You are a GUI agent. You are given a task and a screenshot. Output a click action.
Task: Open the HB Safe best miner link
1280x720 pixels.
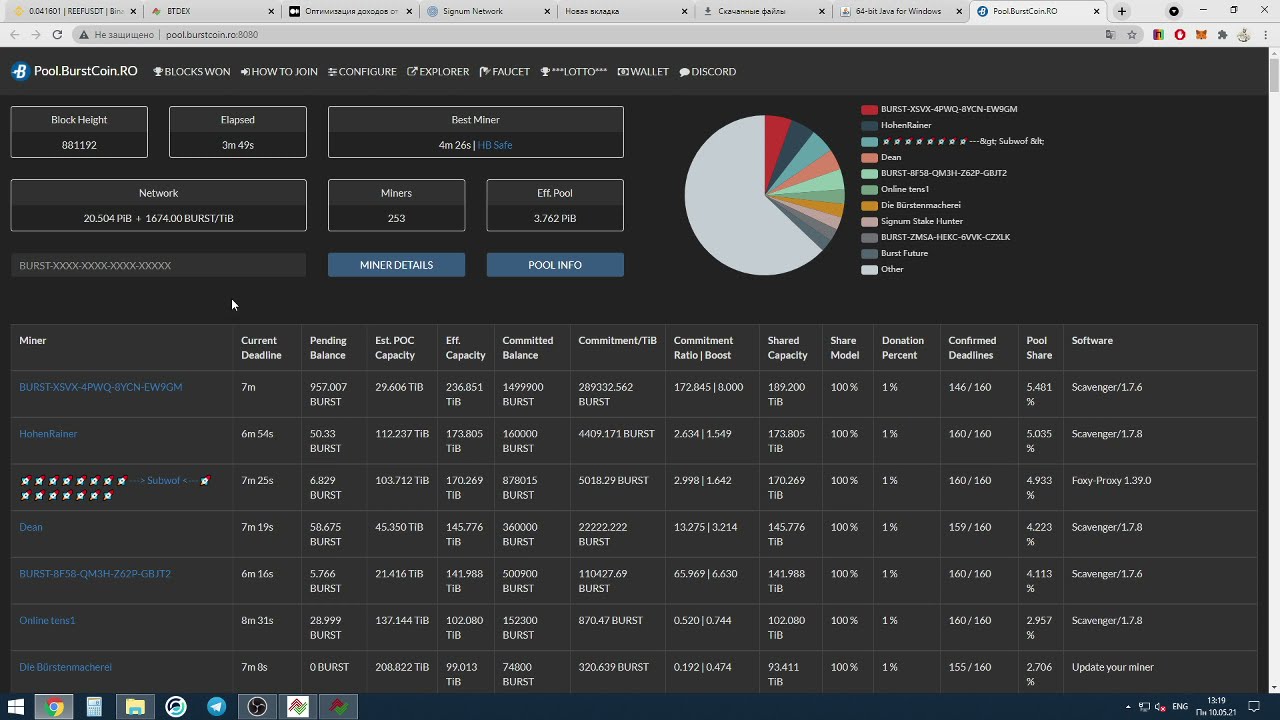pyautogui.click(x=495, y=145)
